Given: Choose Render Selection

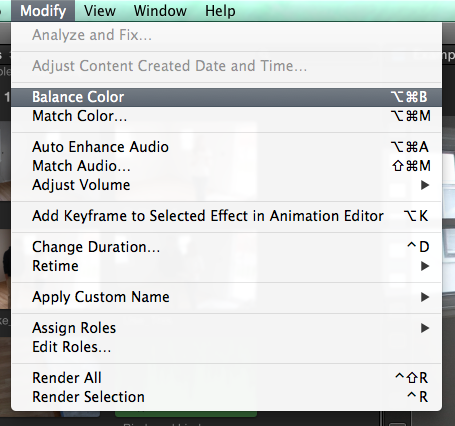Looking at the screenshot, I should pyautogui.click(x=226, y=397).
